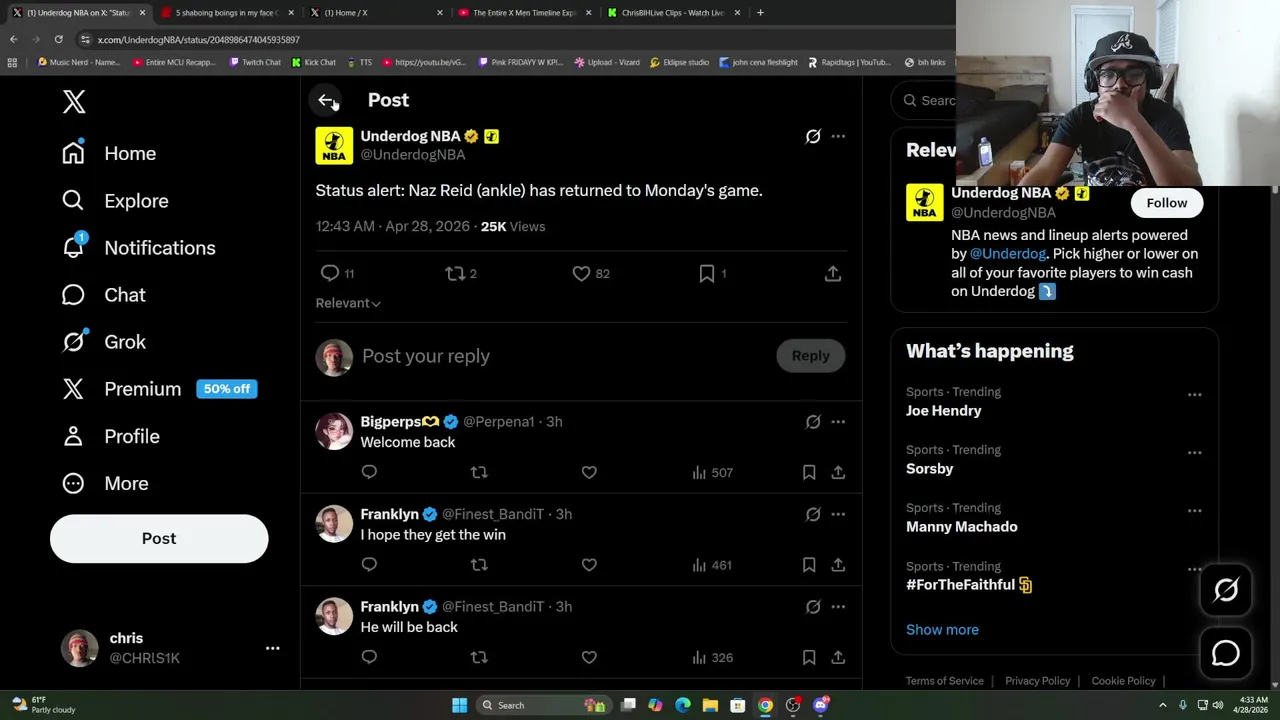Like the 'He will be back' reply
The height and width of the screenshot is (720, 1280).
pos(589,657)
